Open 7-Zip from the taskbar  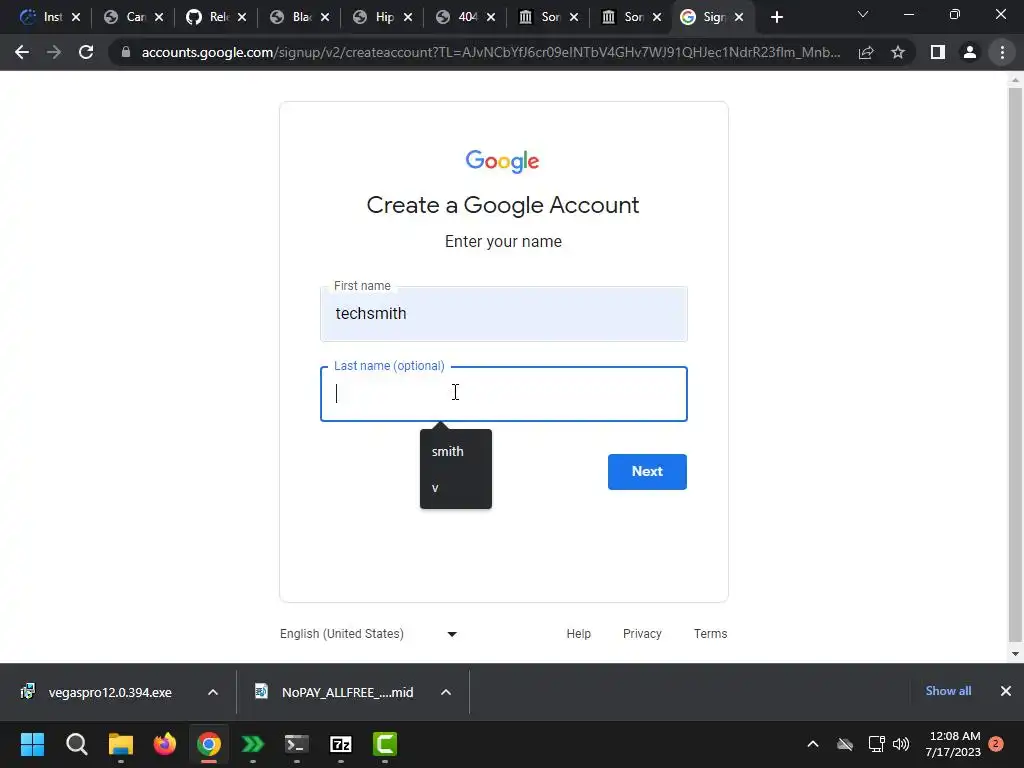click(x=341, y=744)
